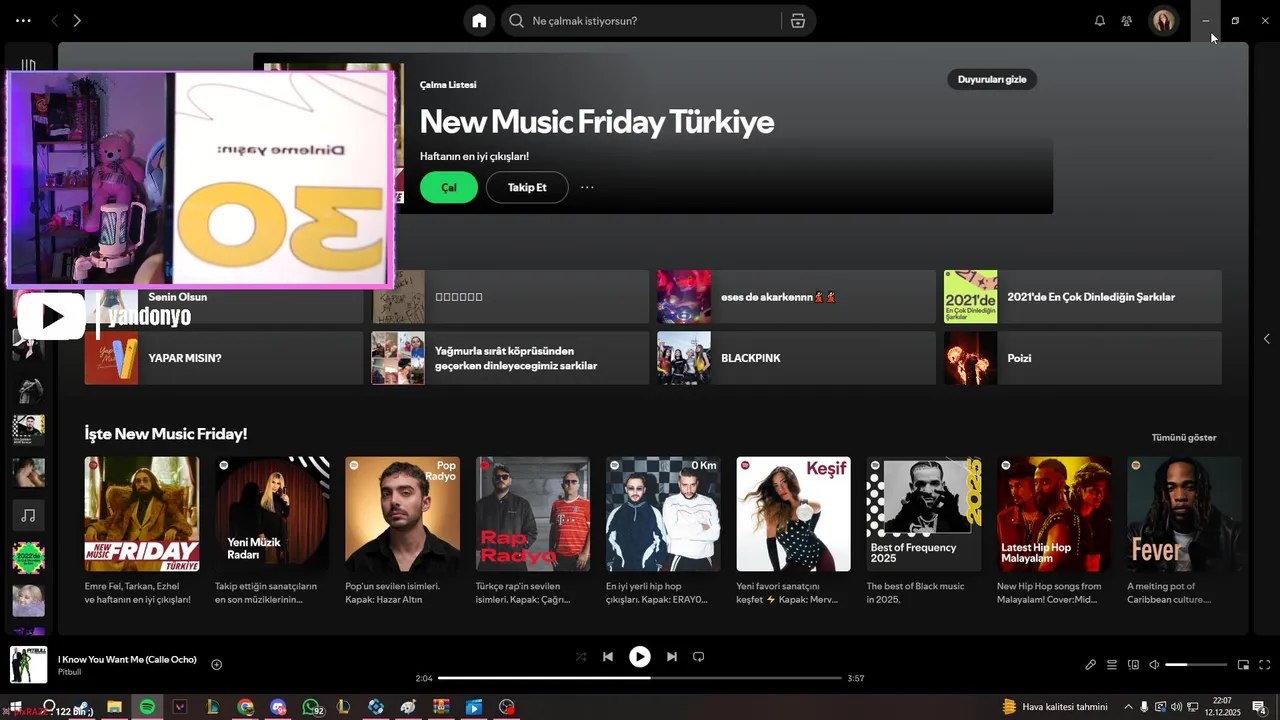Open the Browse icon in search bar

click(x=798, y=21)
